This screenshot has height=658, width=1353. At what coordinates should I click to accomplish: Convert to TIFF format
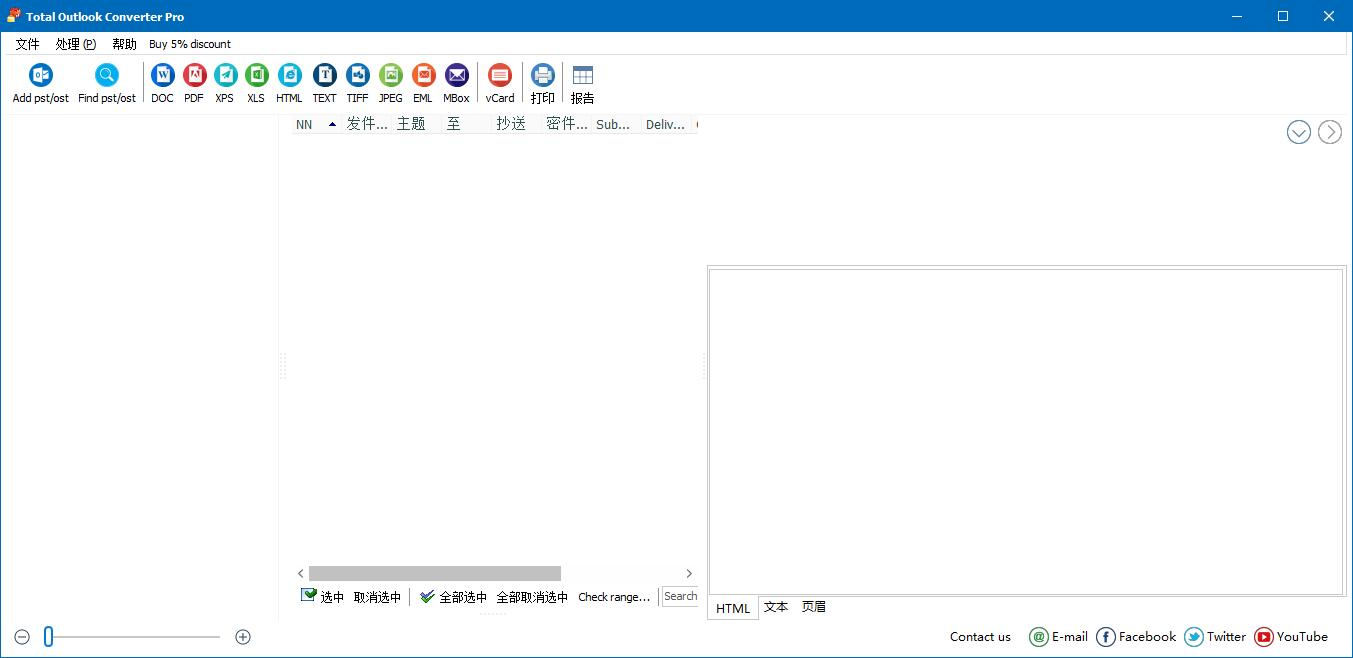[x=357, y=83]
